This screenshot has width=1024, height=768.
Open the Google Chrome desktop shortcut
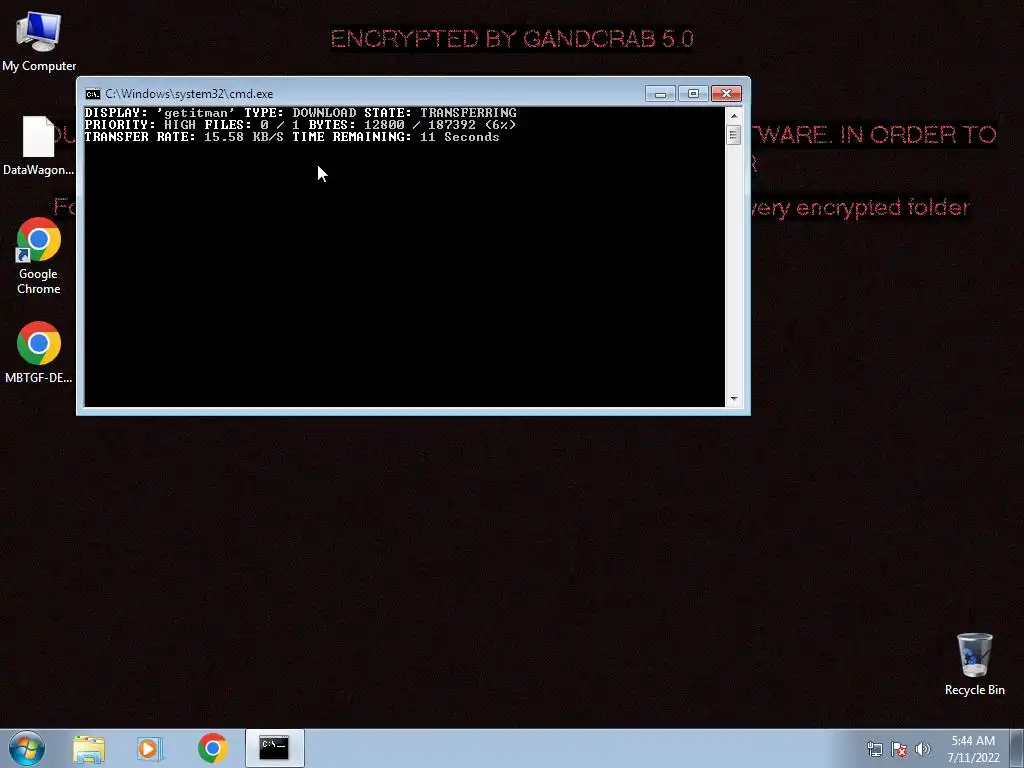39,256
